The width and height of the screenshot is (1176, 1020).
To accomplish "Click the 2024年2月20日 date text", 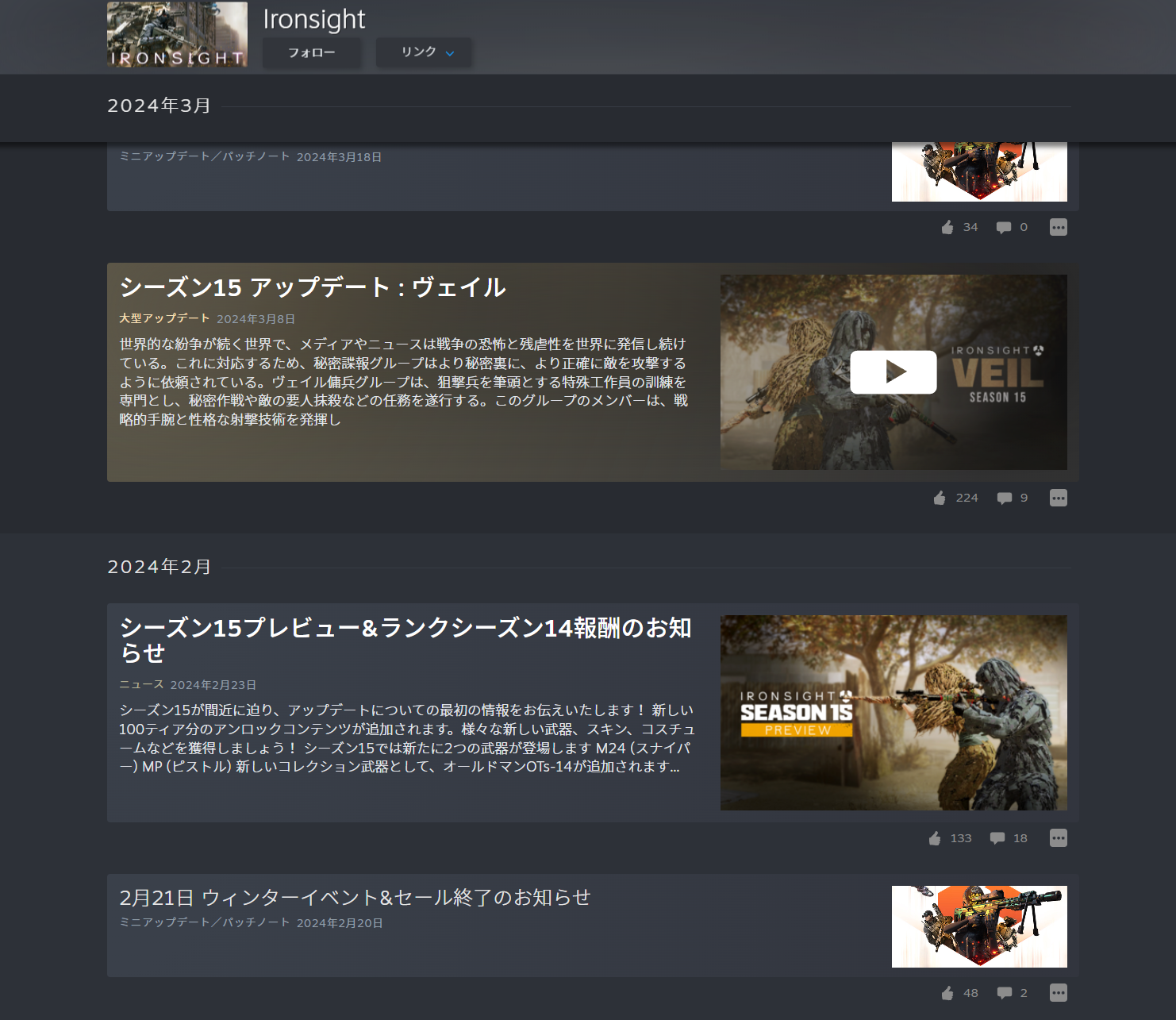I will pos(340,923).
